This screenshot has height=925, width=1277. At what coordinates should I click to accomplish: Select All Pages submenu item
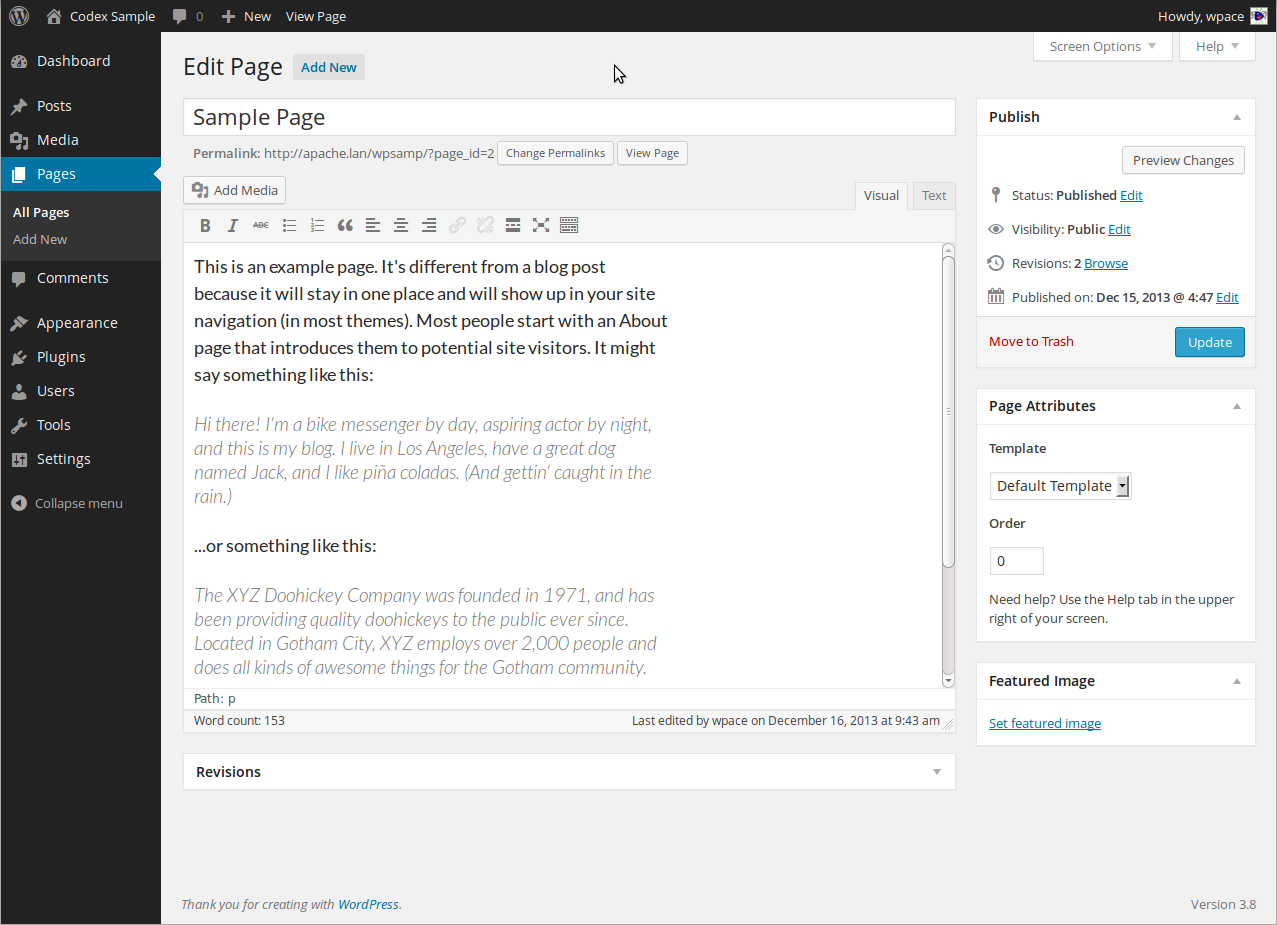coord(41,212)
